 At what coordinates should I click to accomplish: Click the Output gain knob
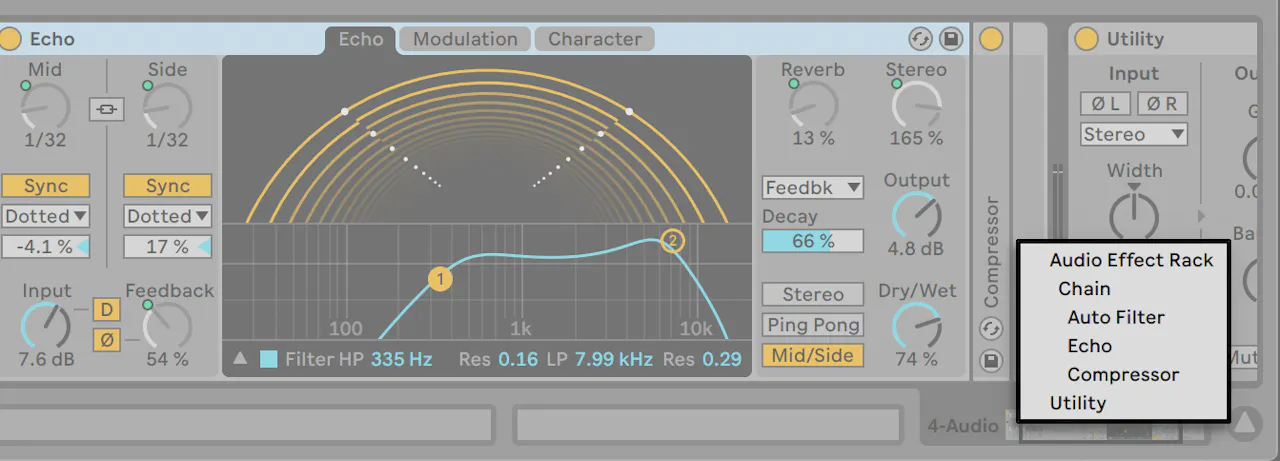coord(916,214)
